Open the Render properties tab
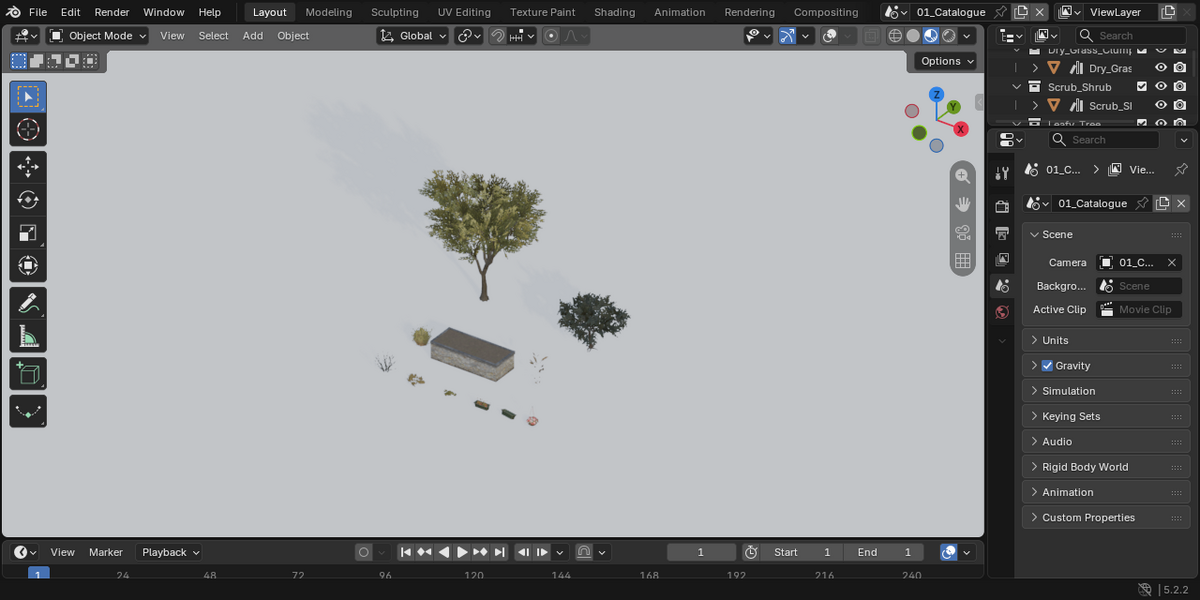 pyautogui.click(x=1002, y=206)
